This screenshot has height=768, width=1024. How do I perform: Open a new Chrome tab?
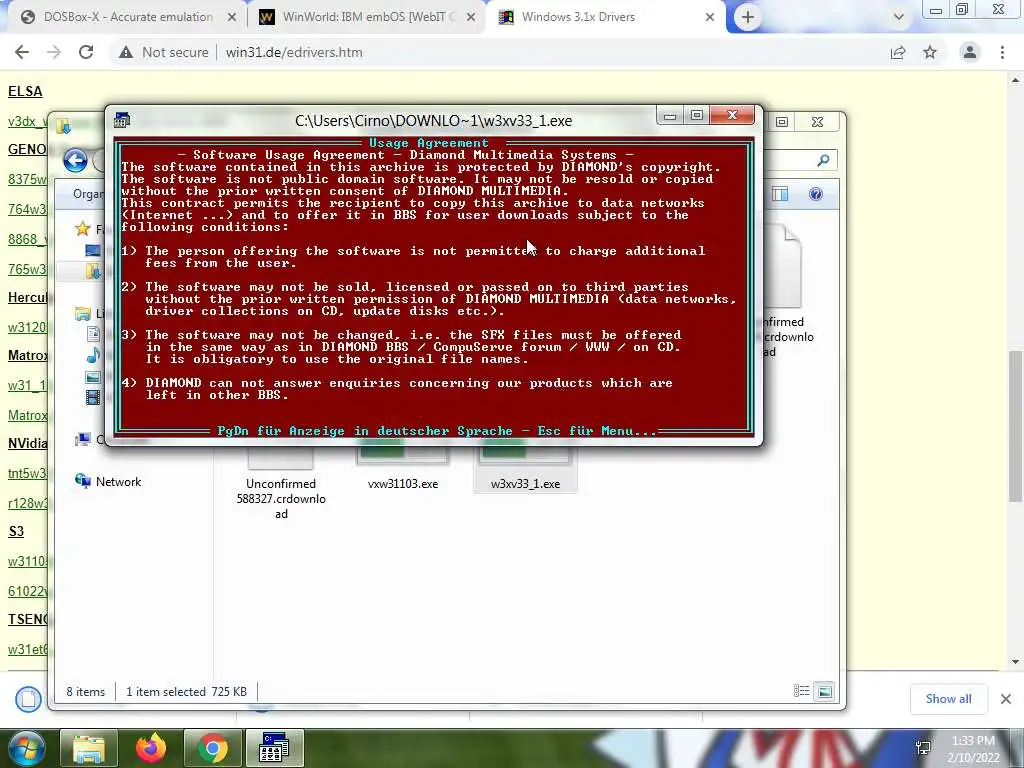point(748,17)
